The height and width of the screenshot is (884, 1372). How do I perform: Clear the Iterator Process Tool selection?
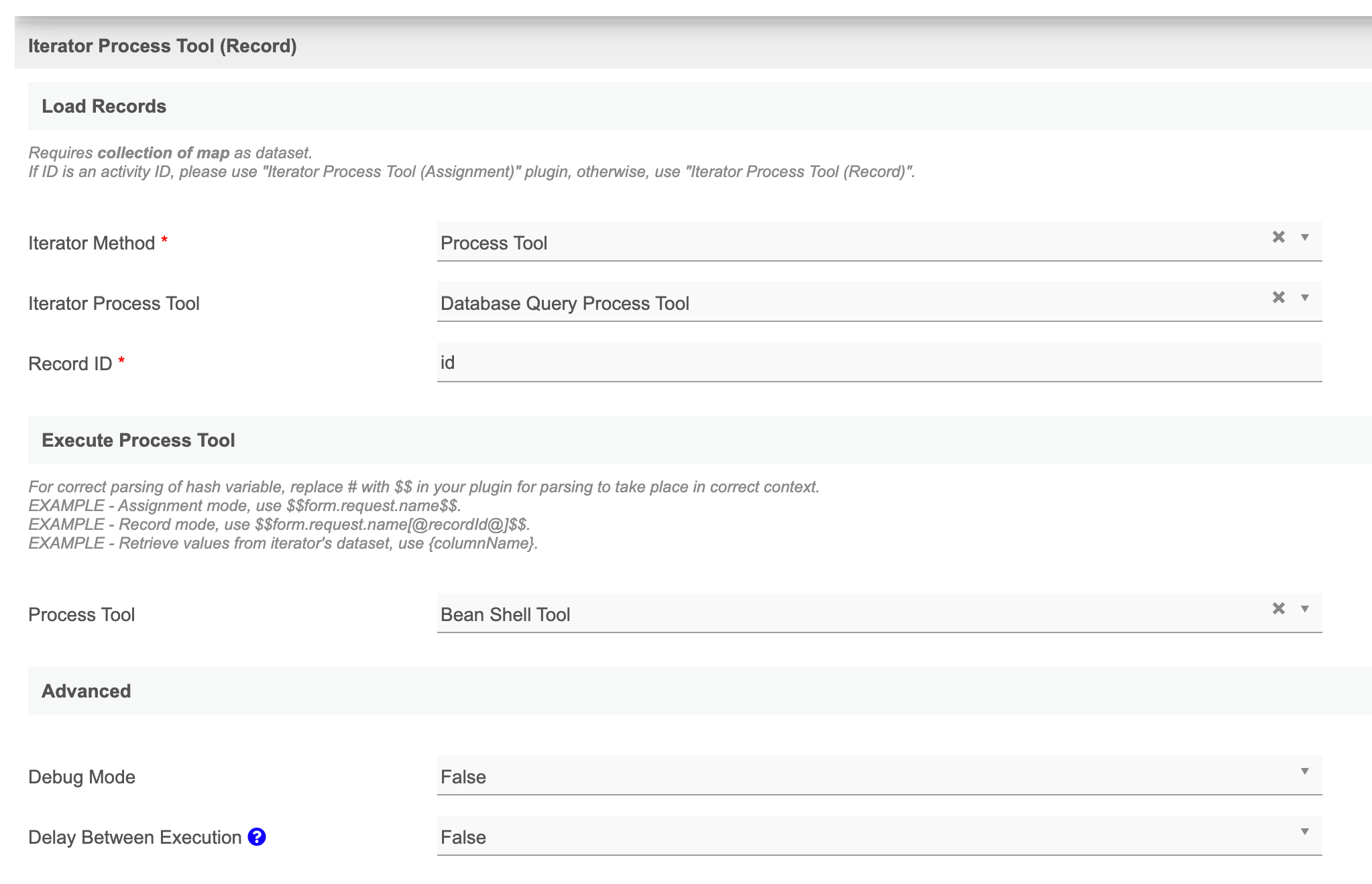pos(1278,297)
